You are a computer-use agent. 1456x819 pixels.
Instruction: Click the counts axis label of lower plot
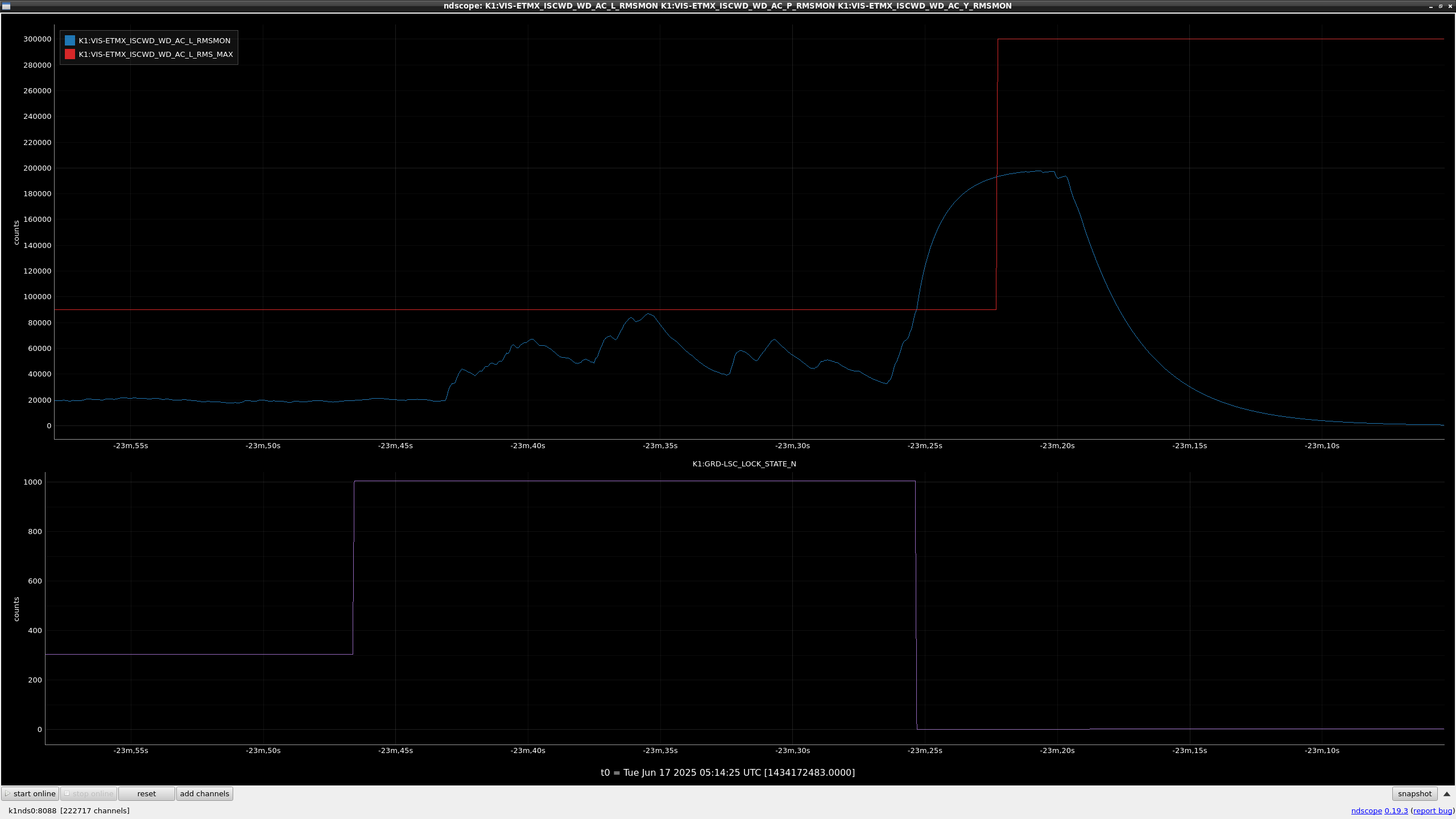(16, 609)
